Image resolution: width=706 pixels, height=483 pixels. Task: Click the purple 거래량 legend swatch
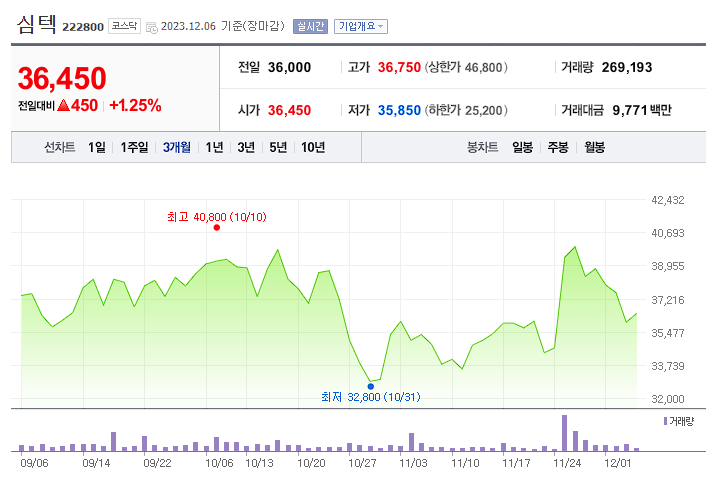coord(665,421)
